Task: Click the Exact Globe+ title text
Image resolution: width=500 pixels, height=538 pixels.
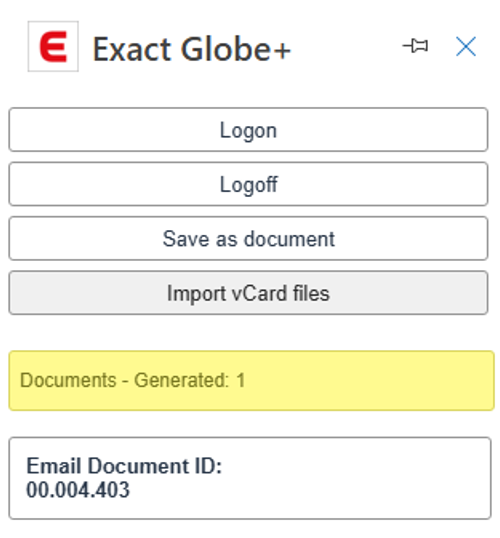Action: (x=191, y=49)
